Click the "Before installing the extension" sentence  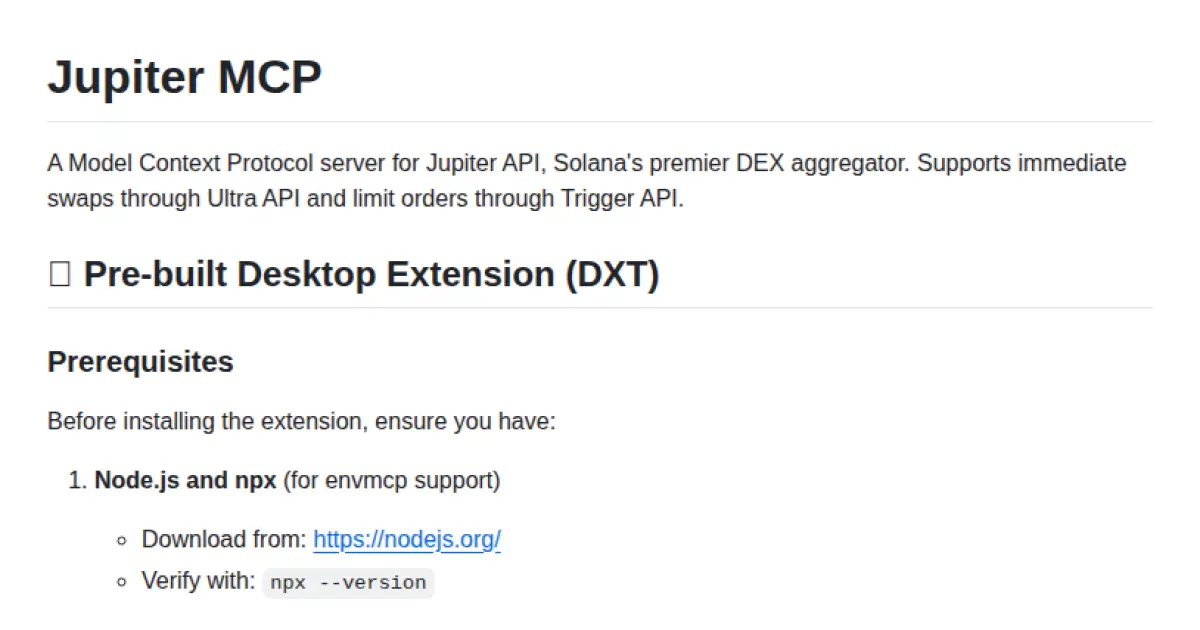[300, 421]
